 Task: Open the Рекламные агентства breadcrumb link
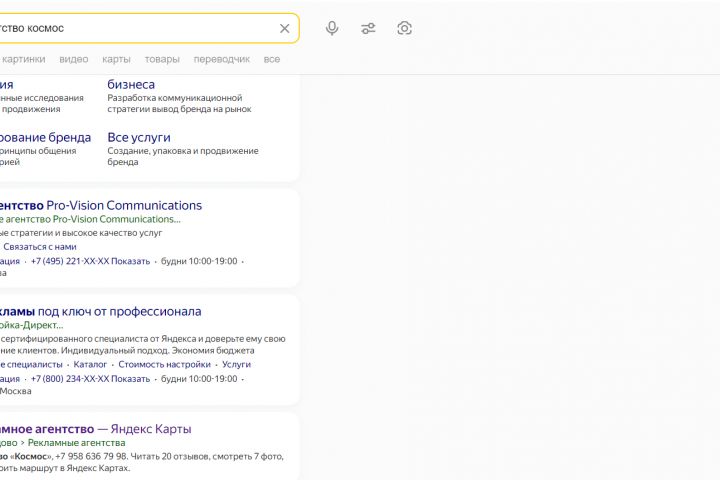tap(76, 443)
